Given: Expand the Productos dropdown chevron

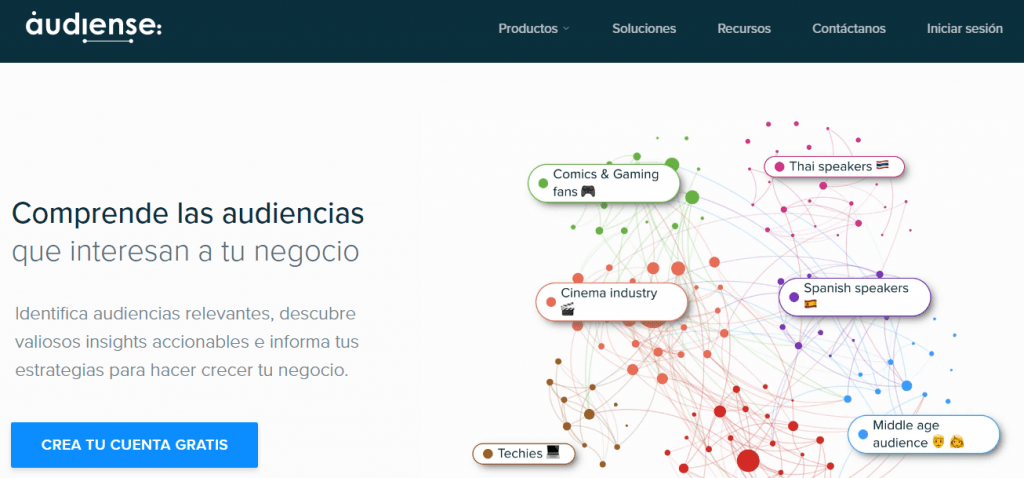Looking at the screenshot, I should coord(566,29).
